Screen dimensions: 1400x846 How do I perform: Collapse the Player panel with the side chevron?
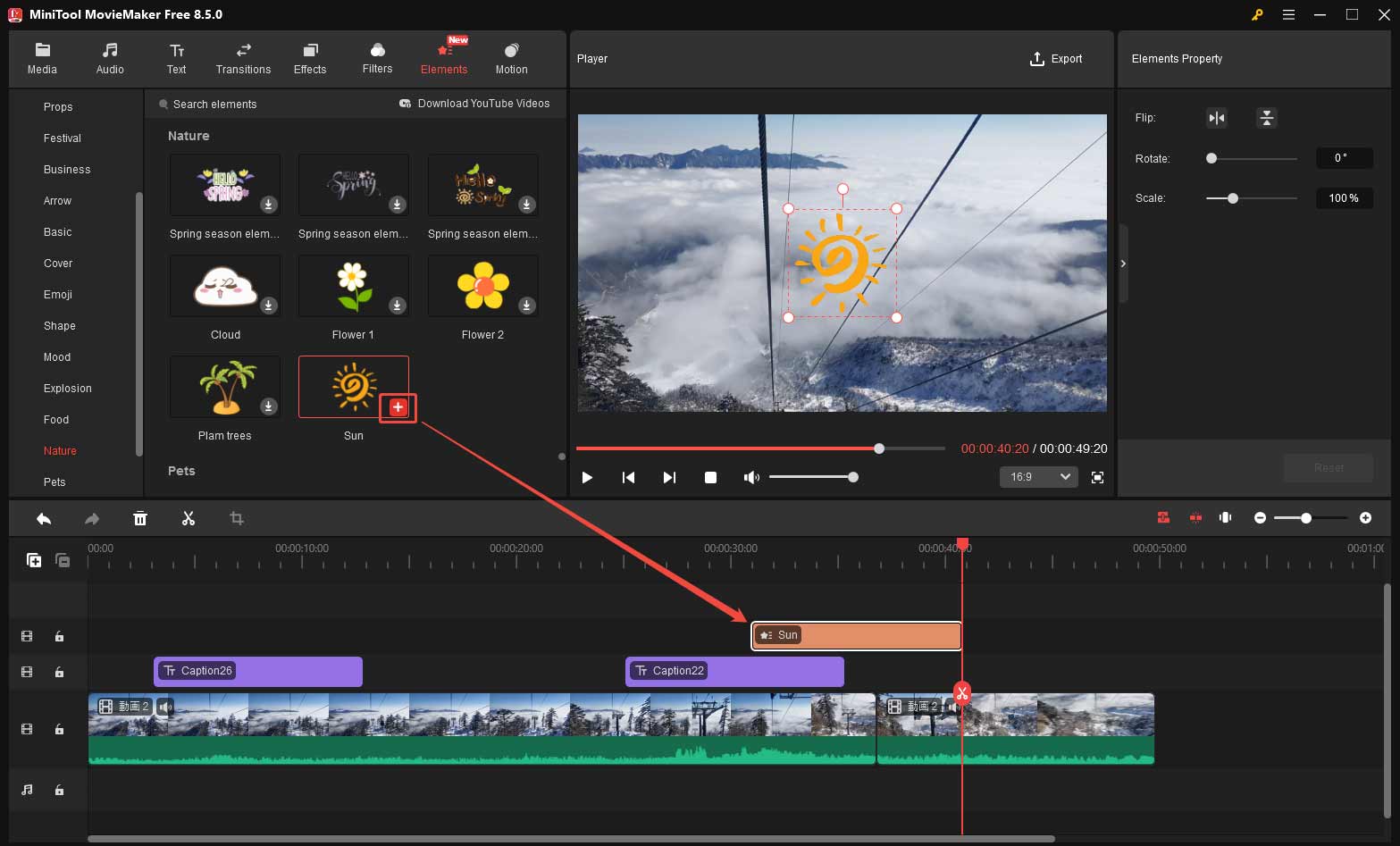1123,264
